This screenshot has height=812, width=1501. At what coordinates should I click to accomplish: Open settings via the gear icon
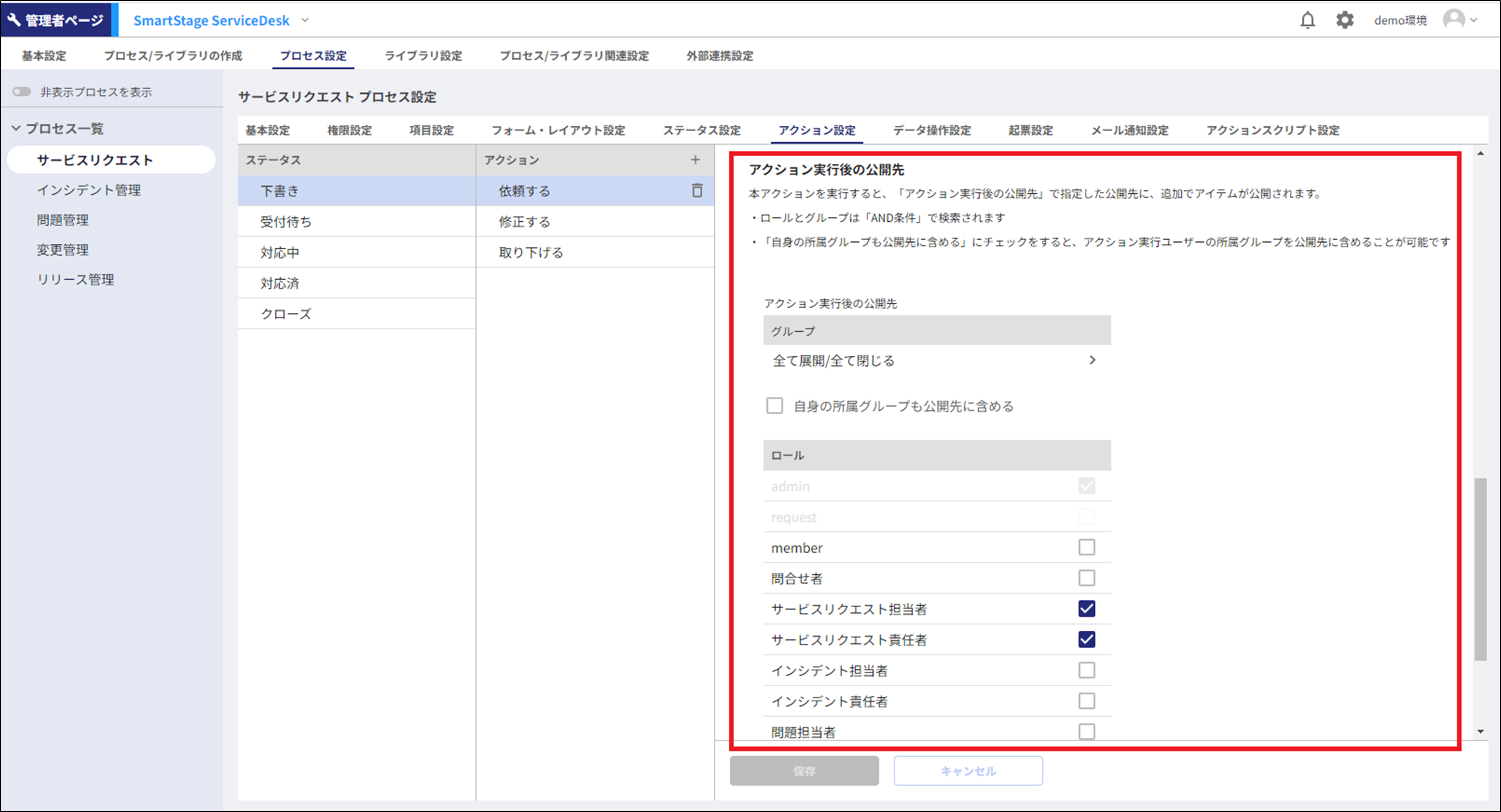pos(1345,20)
